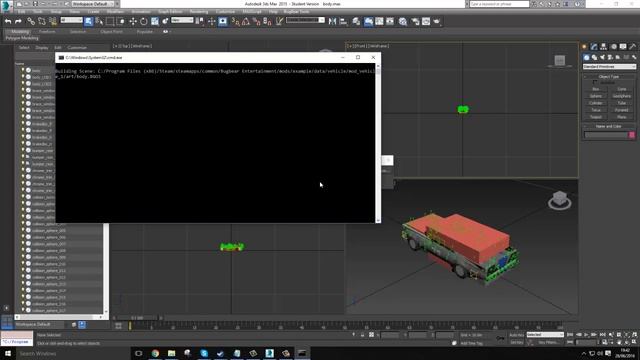This screenshot has height=360, width=640.
Task: Toggle Keyboard Shortcut Override button
Action: pos(222,21)
